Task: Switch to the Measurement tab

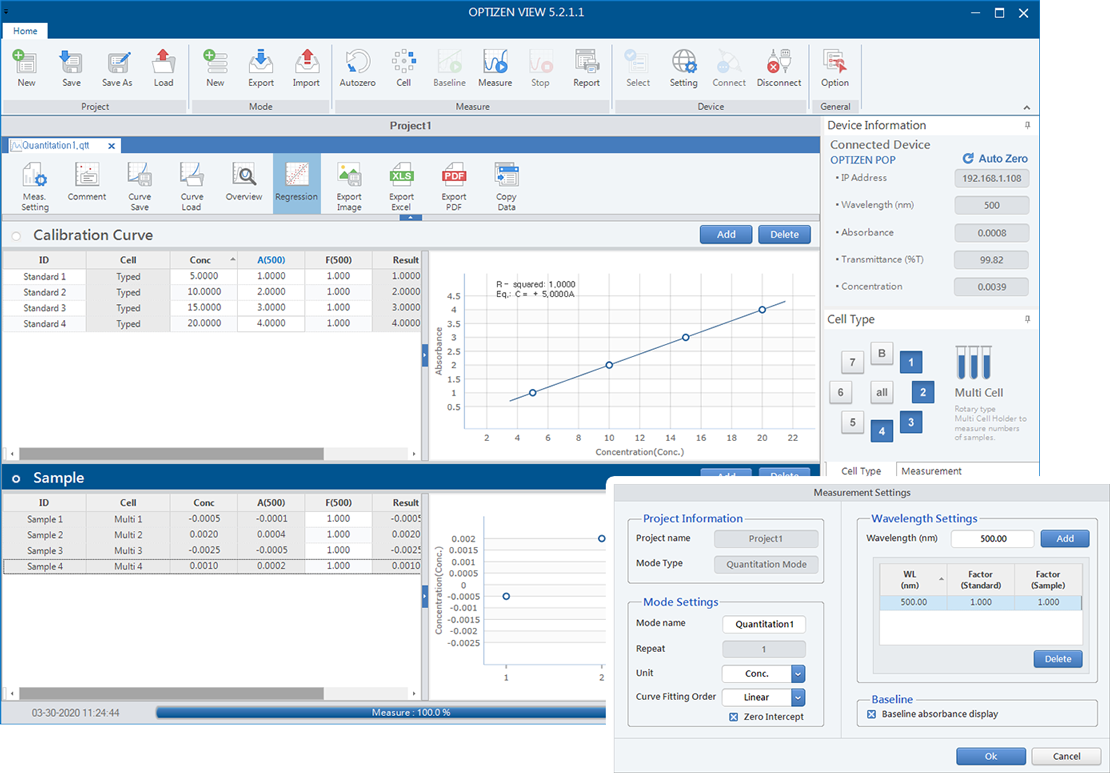Action: (931, 471)
